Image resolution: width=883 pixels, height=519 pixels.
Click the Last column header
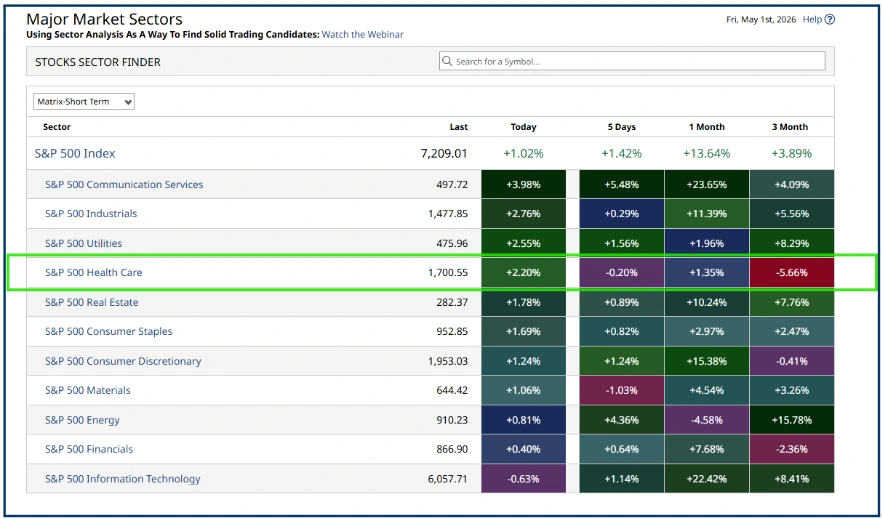click(x=458, y=127)
